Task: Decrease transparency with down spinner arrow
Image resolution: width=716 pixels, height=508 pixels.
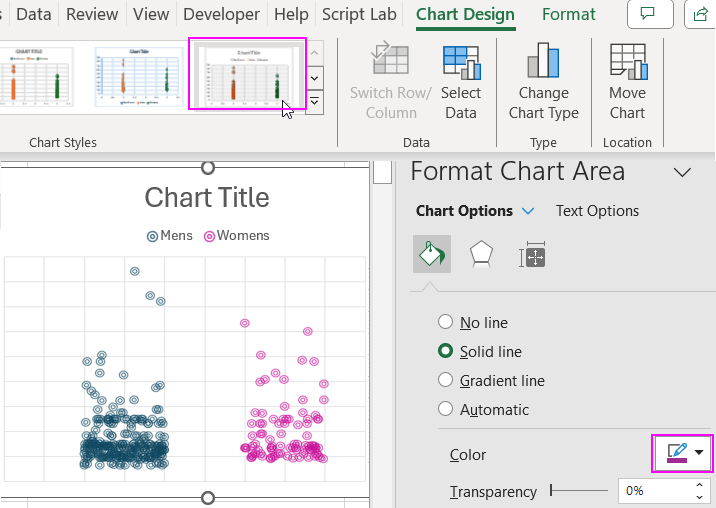Action: click(x=699, y=497)
